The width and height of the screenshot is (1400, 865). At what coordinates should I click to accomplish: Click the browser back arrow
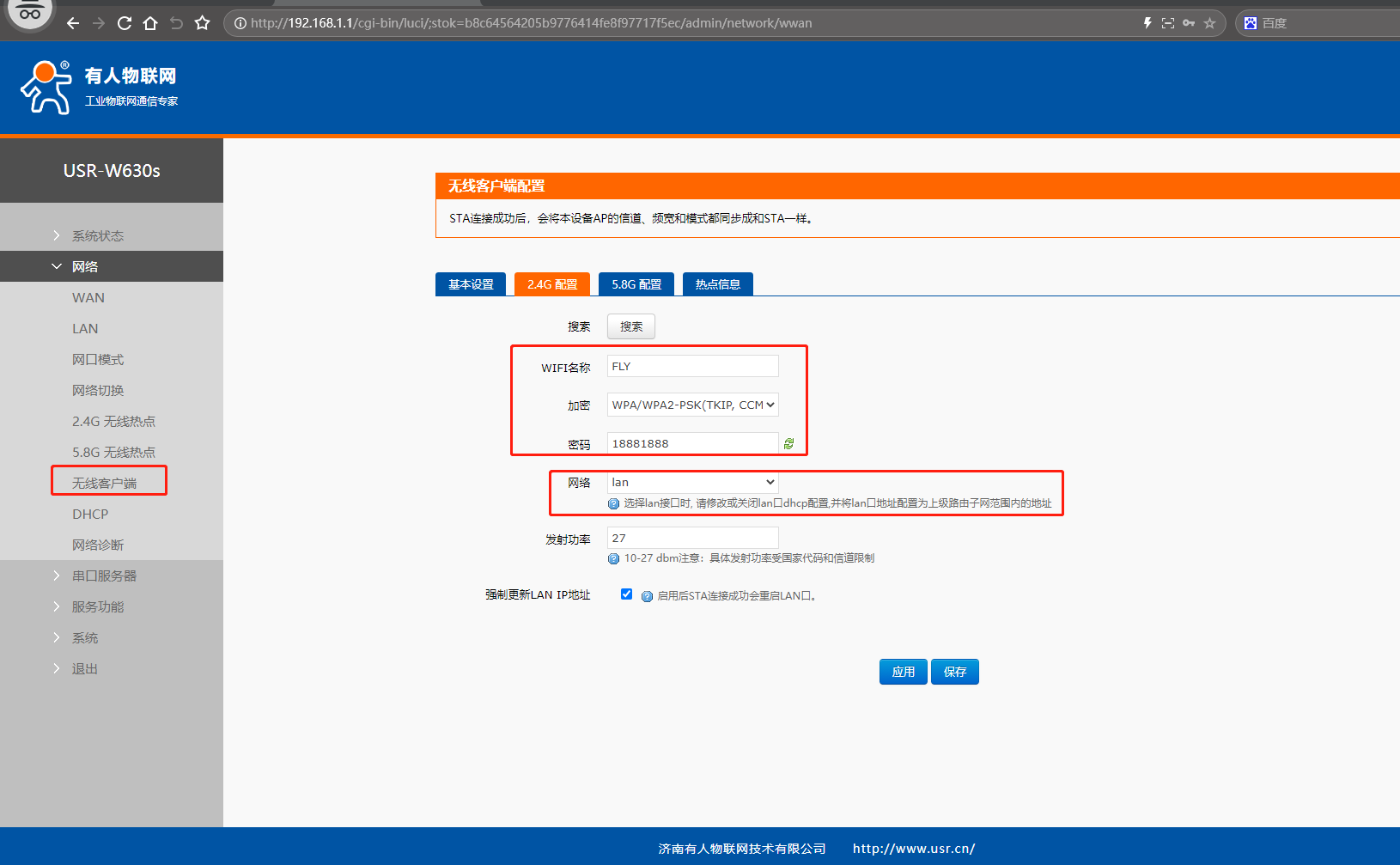pos(73,23)
